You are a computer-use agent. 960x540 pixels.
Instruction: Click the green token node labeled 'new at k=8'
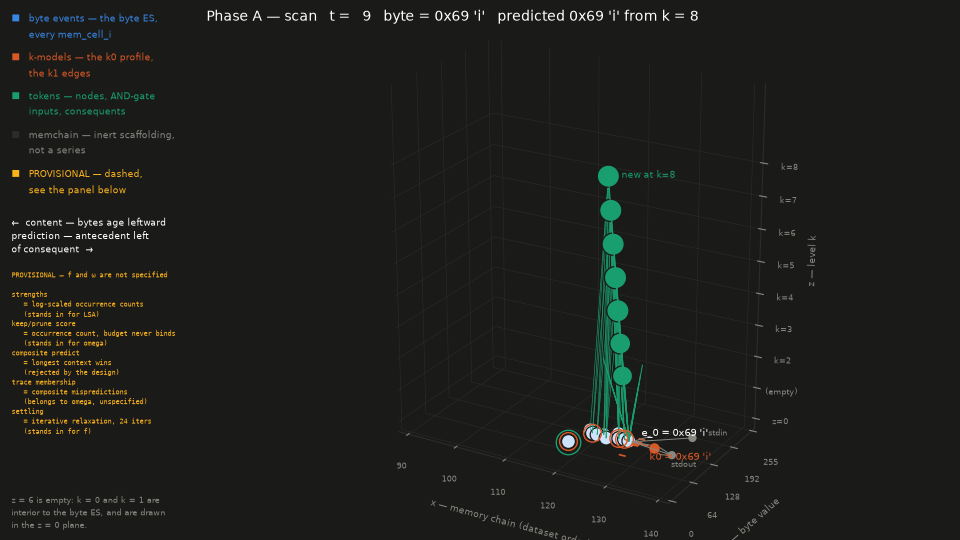click(608, 176)
